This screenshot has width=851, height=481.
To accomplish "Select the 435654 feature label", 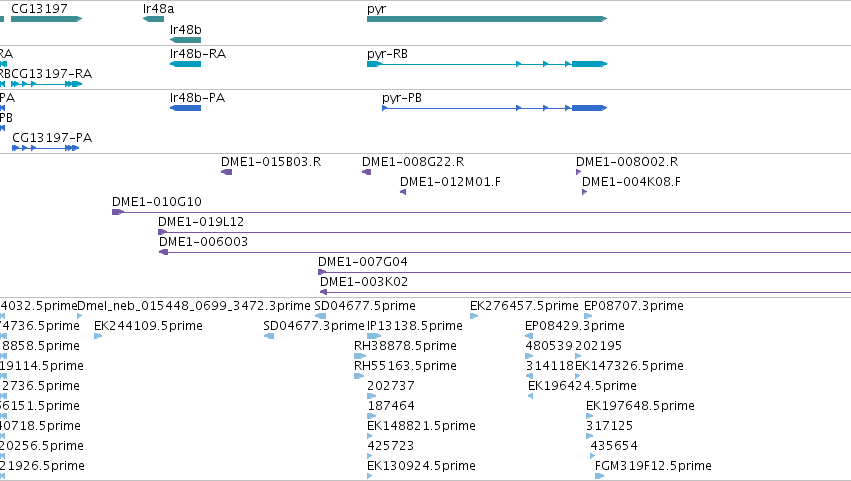I will (614, 447).
